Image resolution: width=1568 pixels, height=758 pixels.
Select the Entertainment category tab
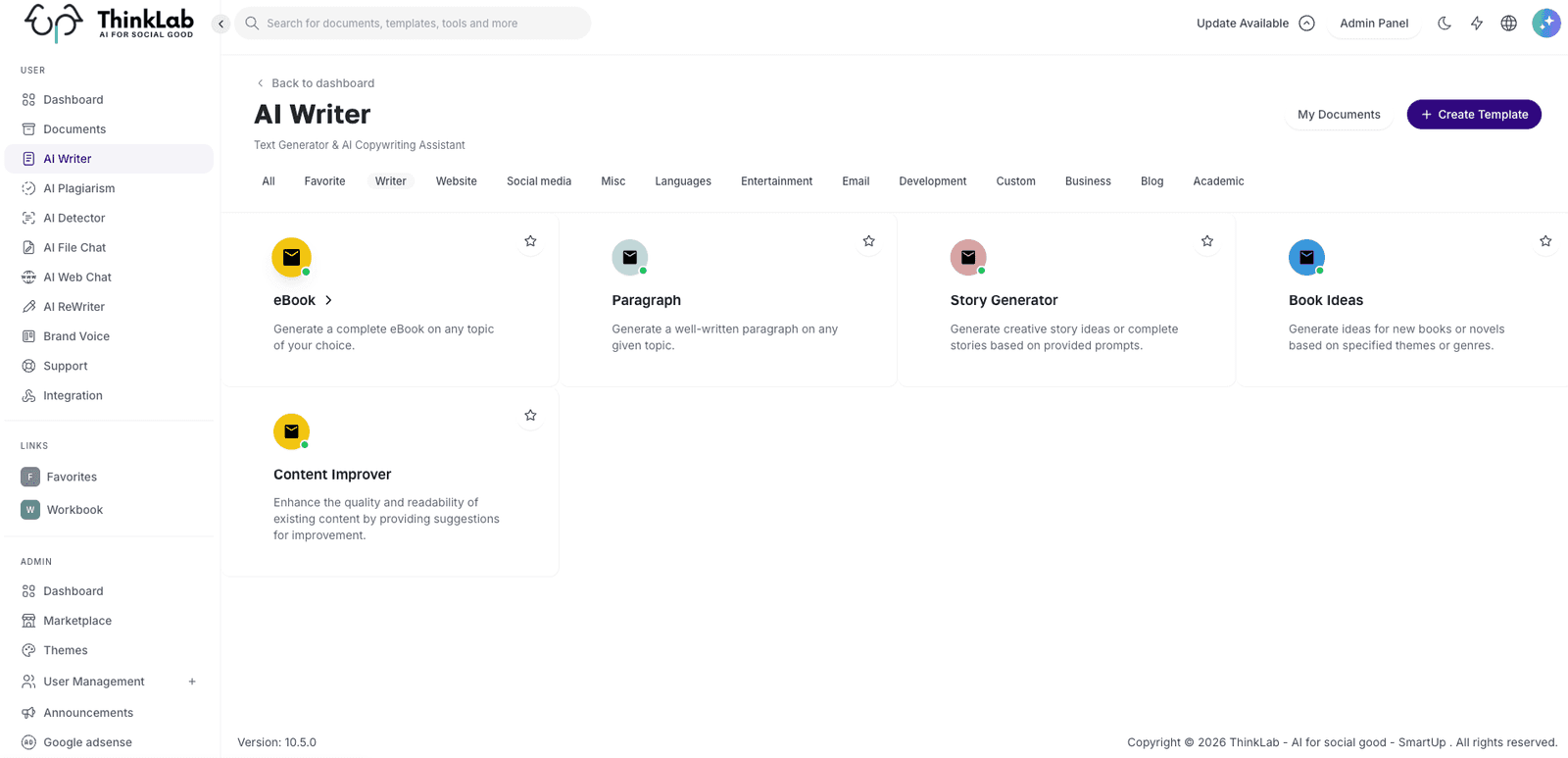click(x=776, y=181)
